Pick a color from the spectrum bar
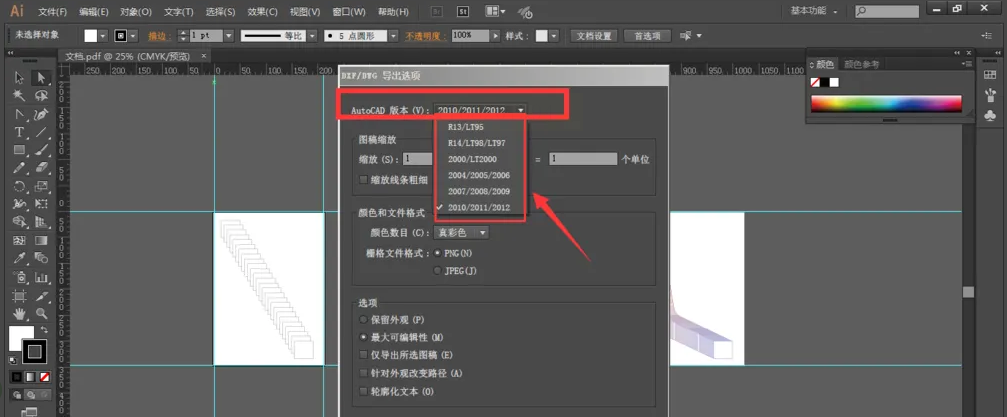This screenshot has height=417, width=1007. tap(886, 104)
